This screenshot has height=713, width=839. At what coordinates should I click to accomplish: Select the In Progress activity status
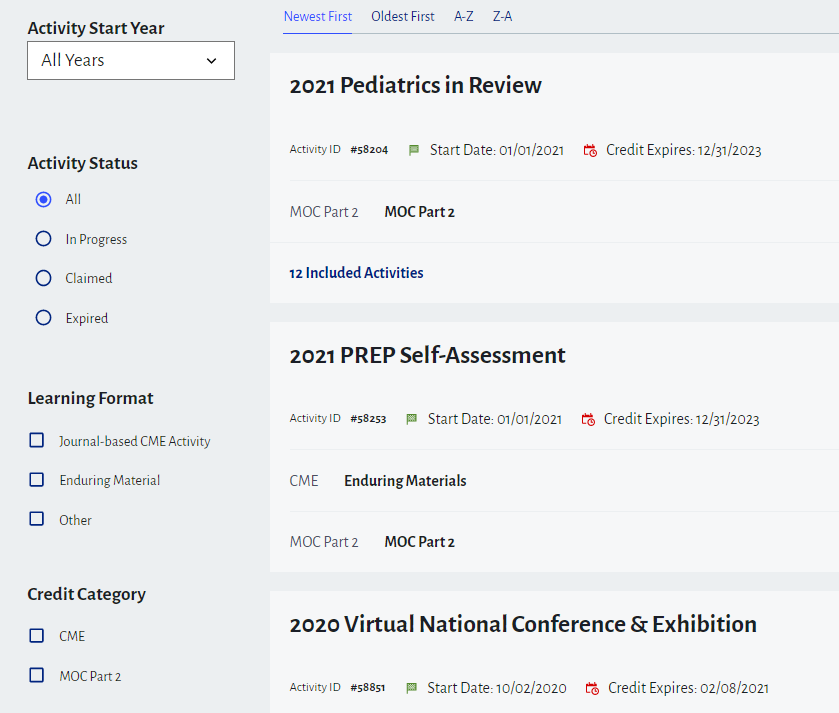click(x=43, y=239)
